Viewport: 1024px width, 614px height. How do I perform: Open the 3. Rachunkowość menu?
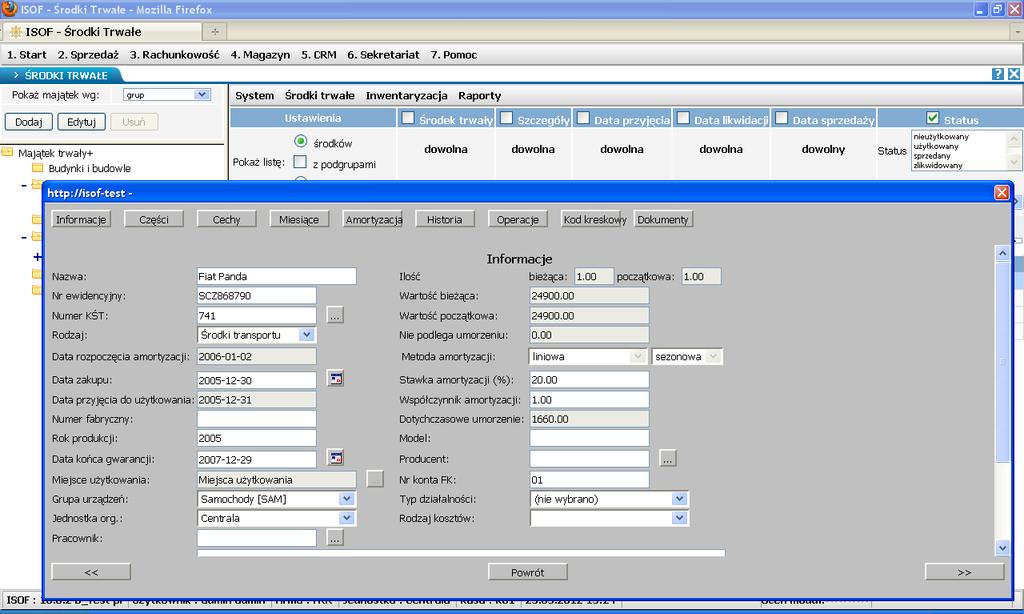[x=174, y=55]
